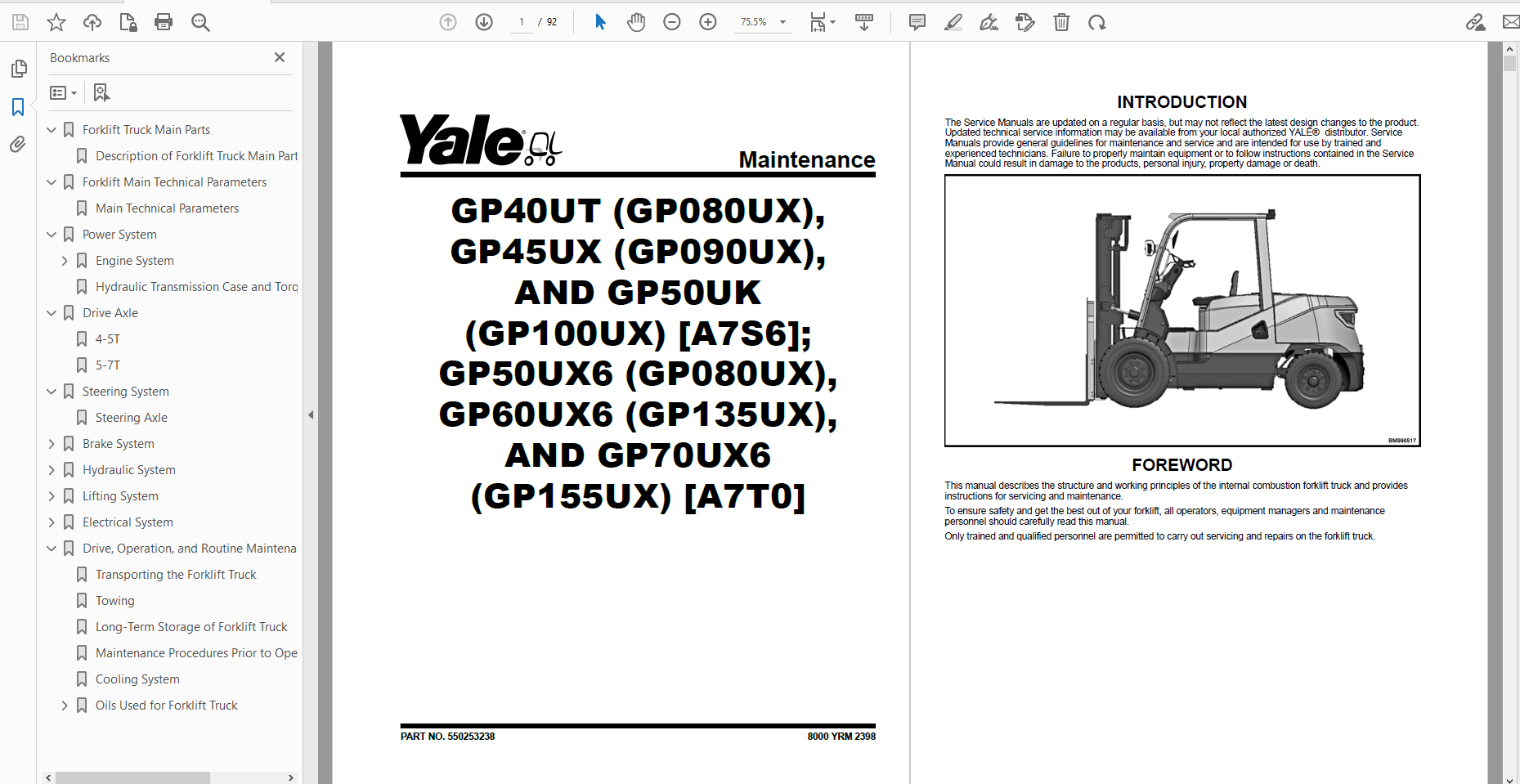Viewport: 1520px width, 784px height.
Task: Activate the Highlight text tool
Action: pyautogui.click(x=953, y=22)
